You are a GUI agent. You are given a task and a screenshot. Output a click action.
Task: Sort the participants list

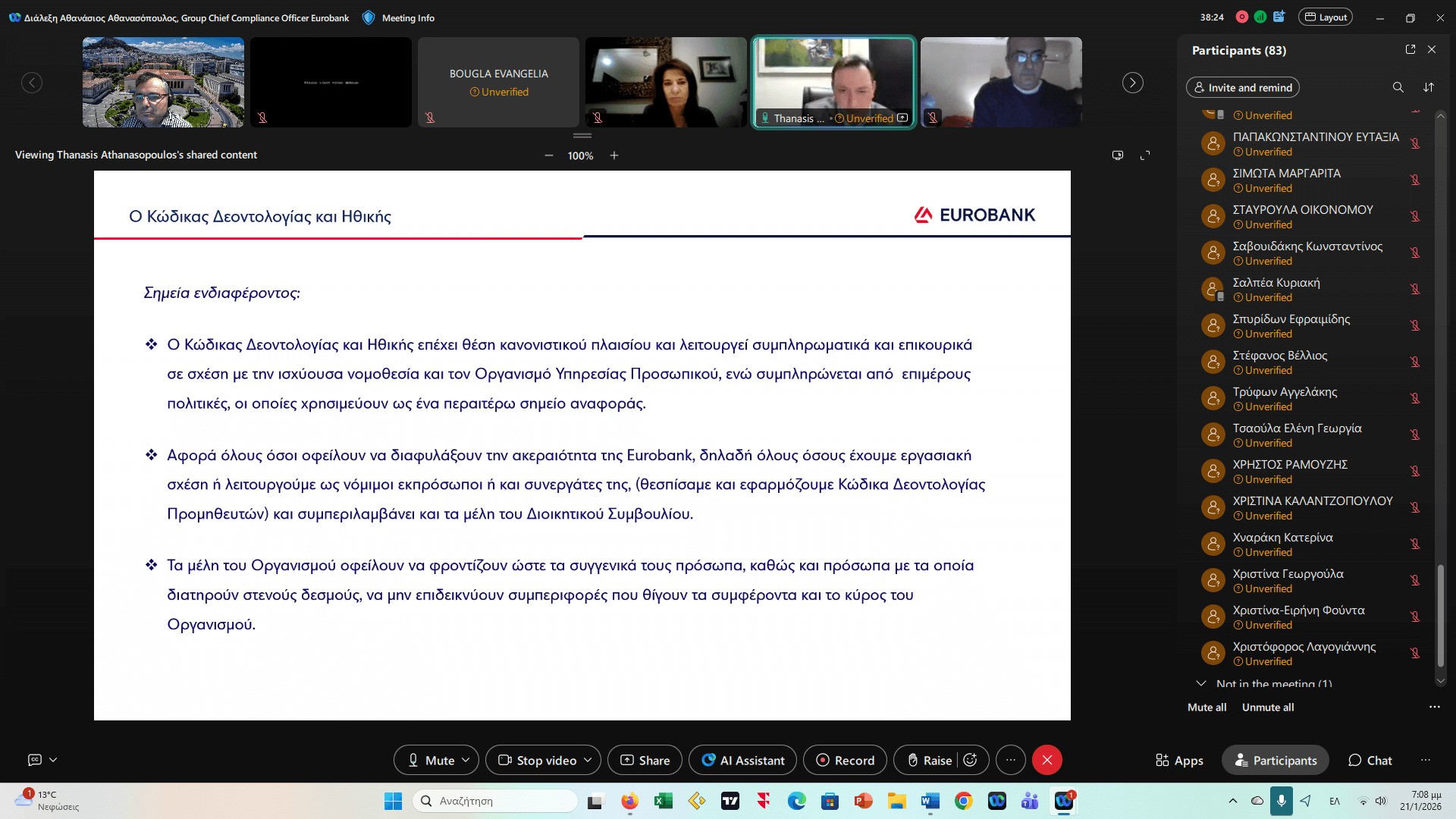point(1429,87)
